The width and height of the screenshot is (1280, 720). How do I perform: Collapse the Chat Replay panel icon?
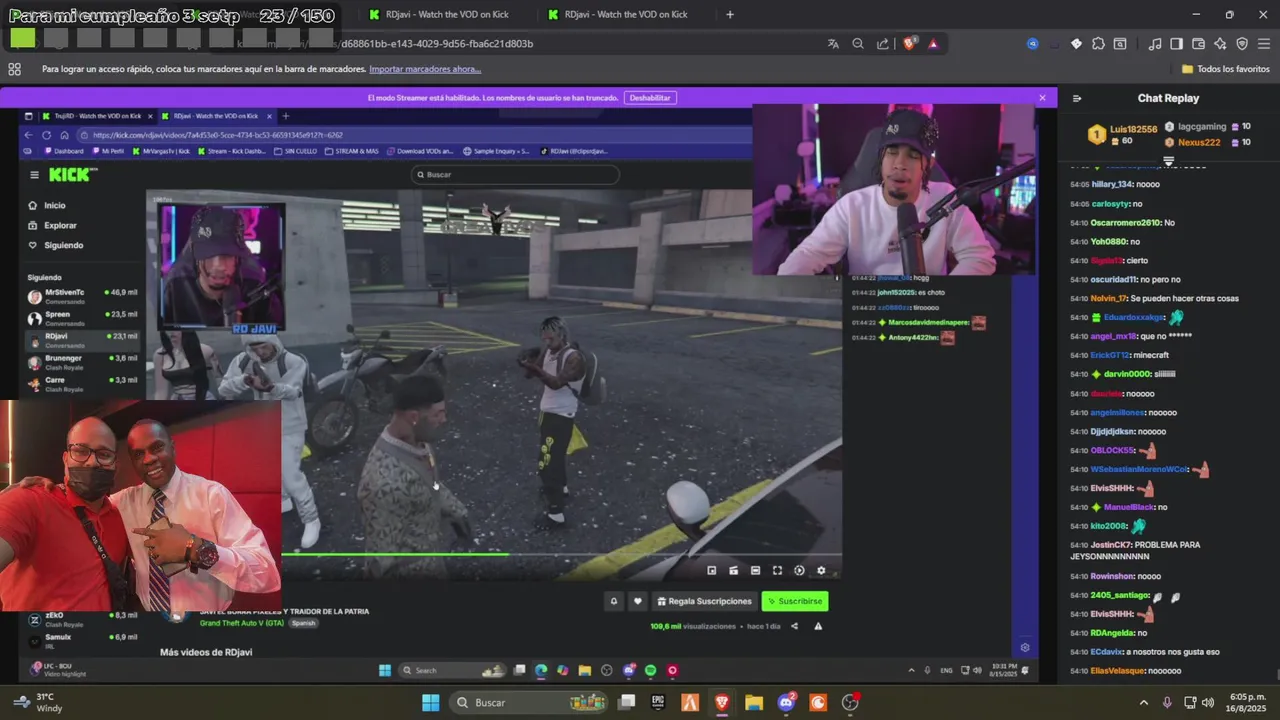(x=1077, y=98)
